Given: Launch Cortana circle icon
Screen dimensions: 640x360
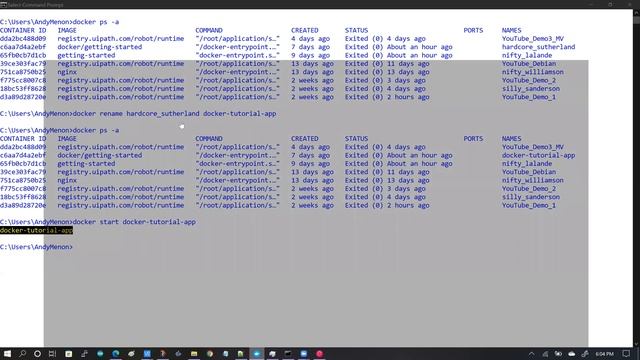Looking at the screenshot, I should click(37, 353).
